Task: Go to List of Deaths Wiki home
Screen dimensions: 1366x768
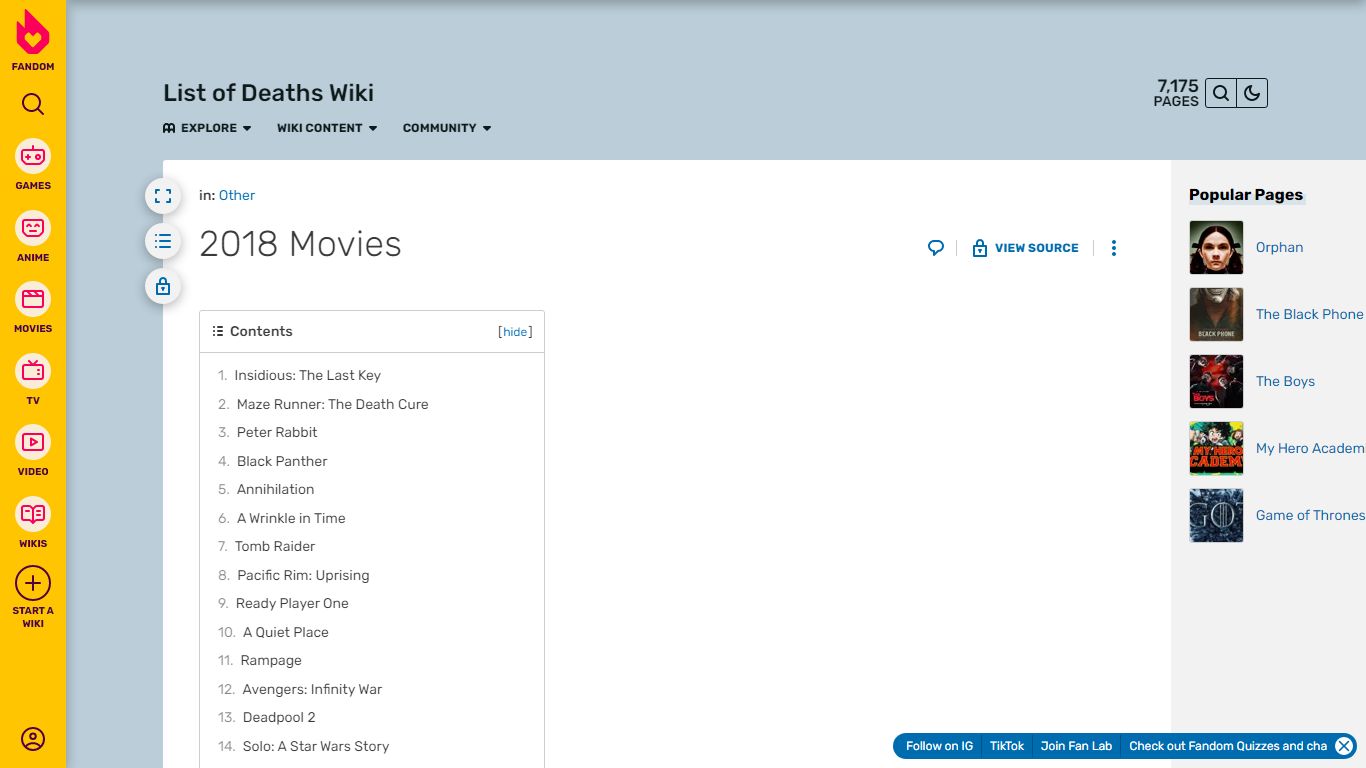Action: [268, 93]
